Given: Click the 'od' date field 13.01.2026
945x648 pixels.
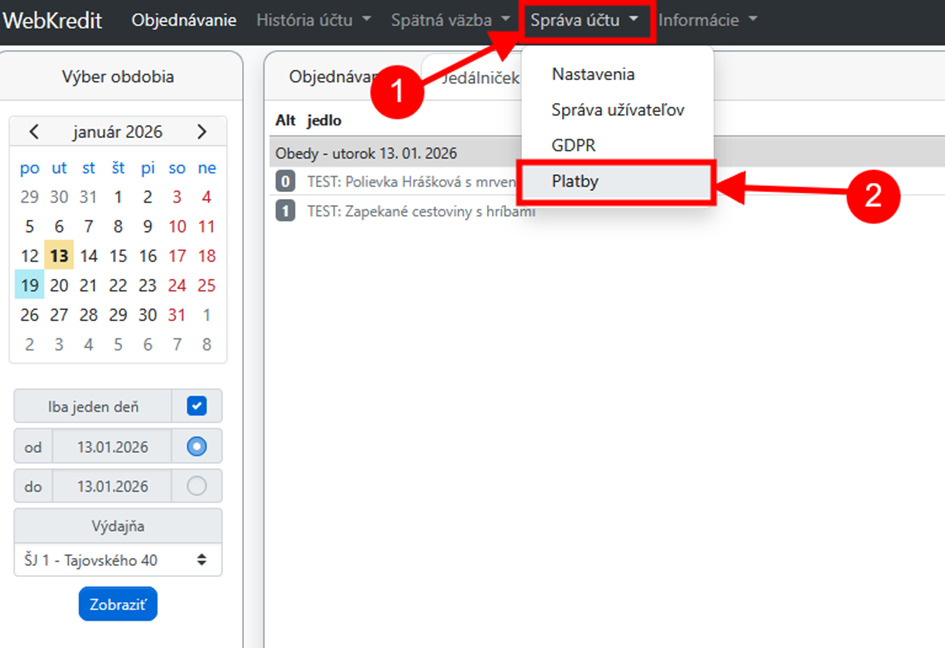Looking at the screenshot, I should pos(112,447).
